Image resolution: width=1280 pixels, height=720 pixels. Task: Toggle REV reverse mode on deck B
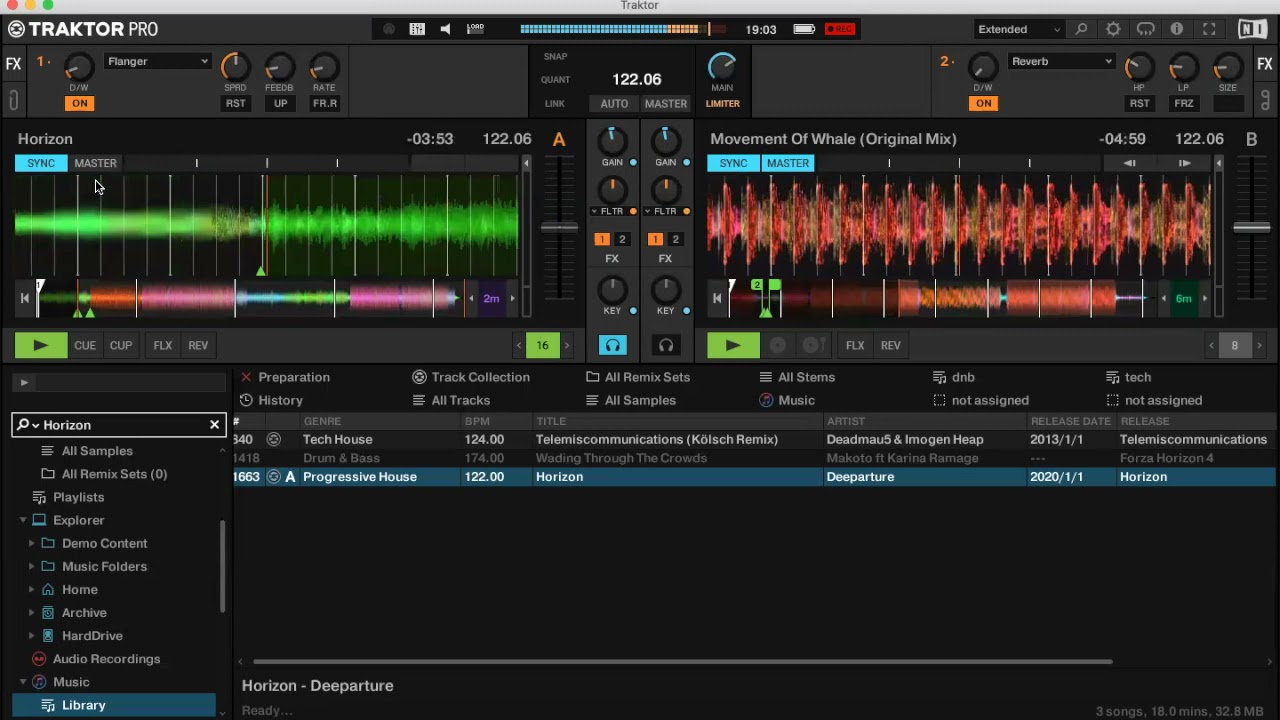[891, 345]
